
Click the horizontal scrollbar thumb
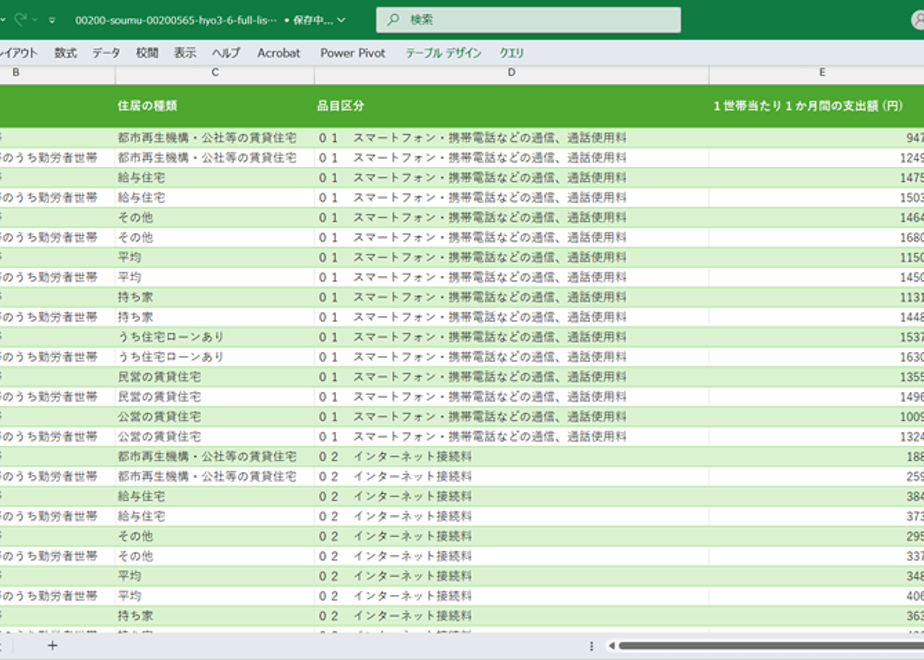(771, 646)
